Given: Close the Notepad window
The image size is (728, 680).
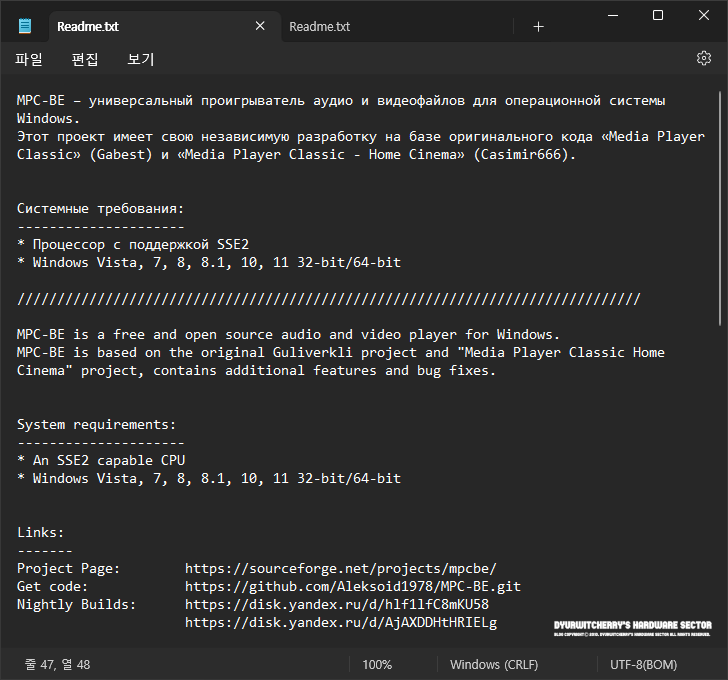Looking at the screenshot, I should point(703,15).
